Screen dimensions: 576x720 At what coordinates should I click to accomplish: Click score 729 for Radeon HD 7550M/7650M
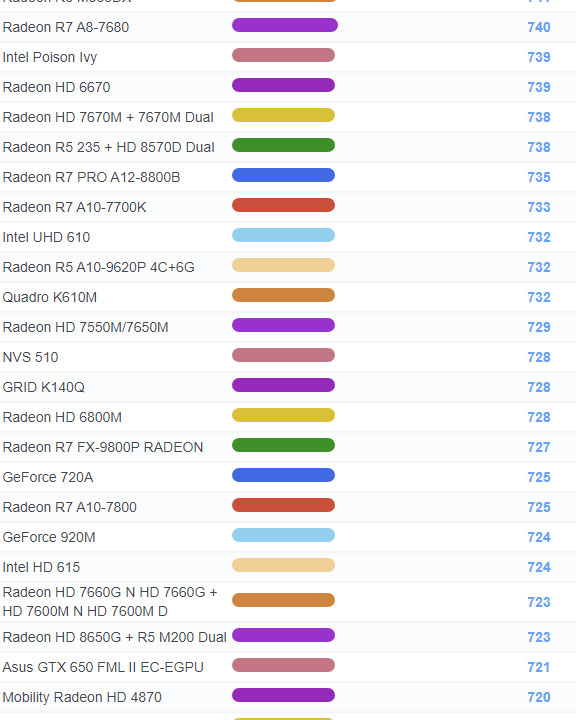pos(539,327)
